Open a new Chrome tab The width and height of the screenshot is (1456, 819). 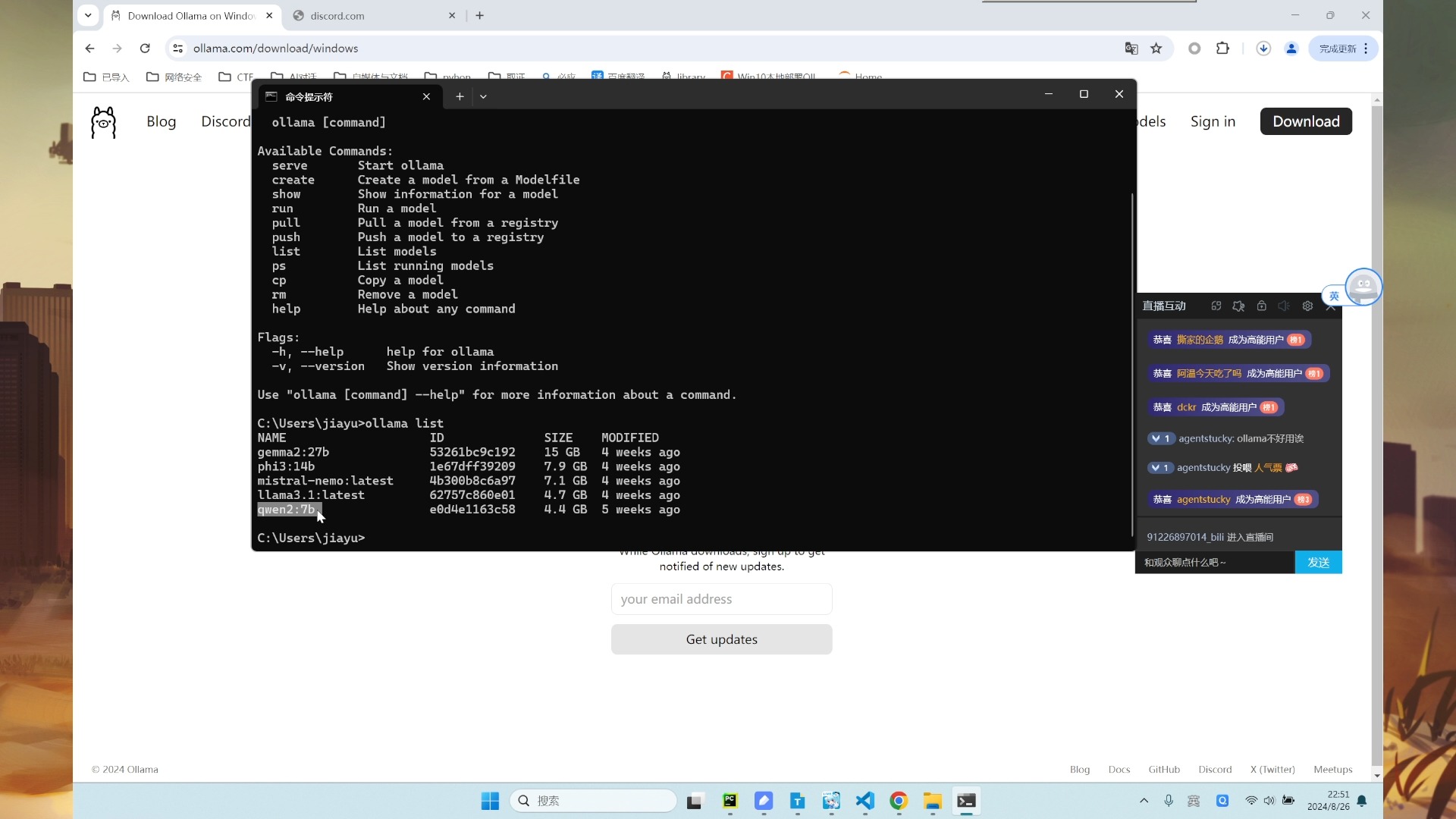pos(479,15)
